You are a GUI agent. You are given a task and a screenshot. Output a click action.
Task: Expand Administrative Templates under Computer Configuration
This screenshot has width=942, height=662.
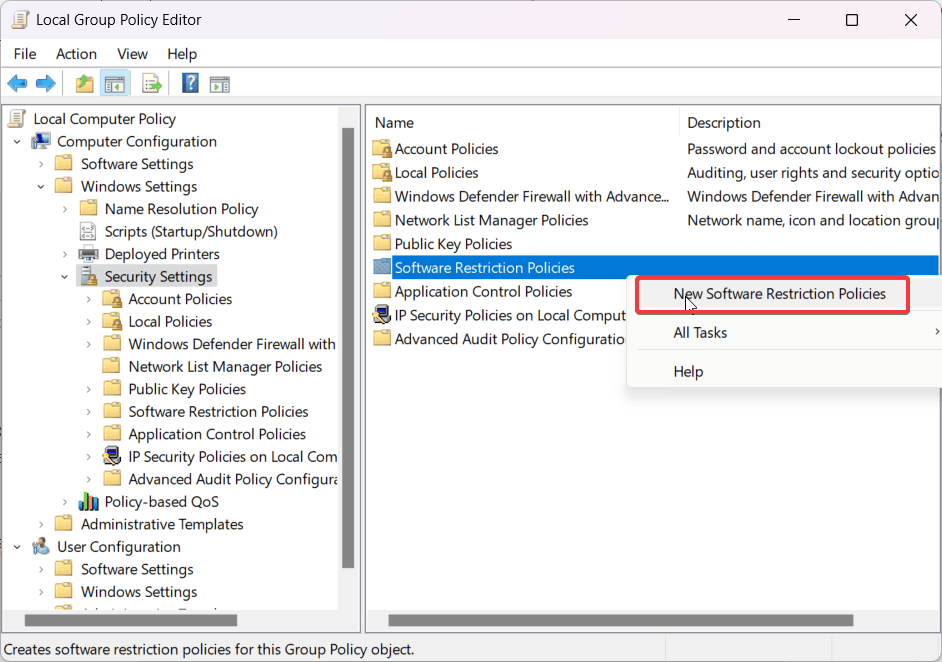point(41,524)
